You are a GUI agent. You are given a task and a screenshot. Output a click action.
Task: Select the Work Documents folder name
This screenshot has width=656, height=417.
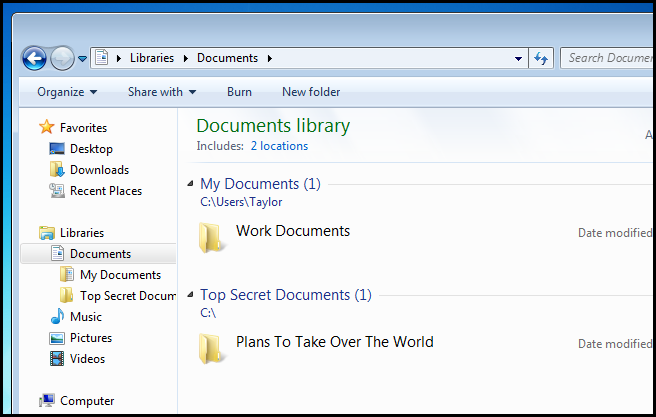(293, 231)
